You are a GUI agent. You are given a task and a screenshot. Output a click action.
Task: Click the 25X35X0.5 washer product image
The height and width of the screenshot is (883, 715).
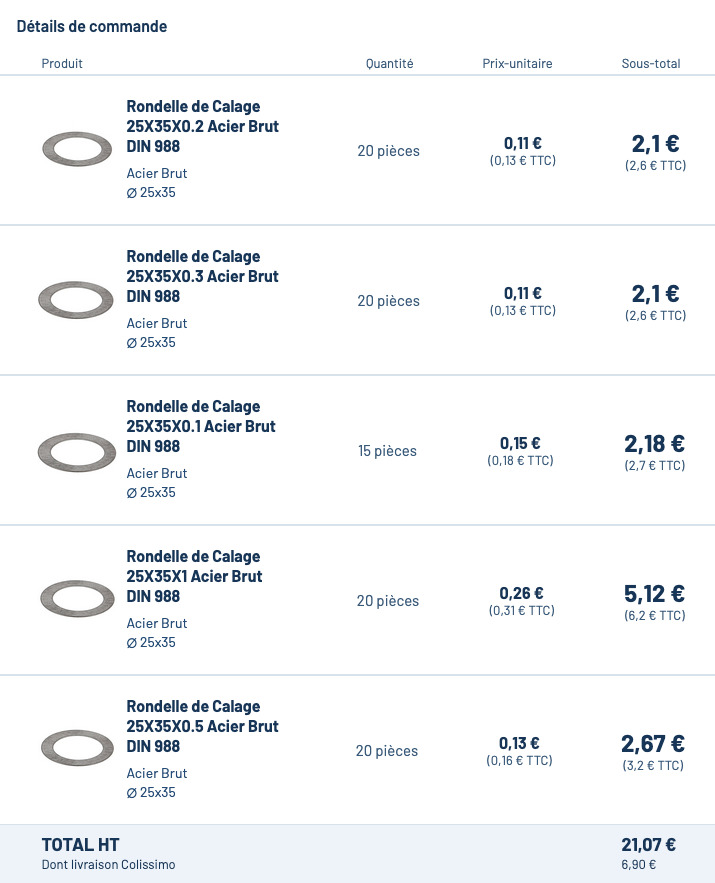click(77, 750)
